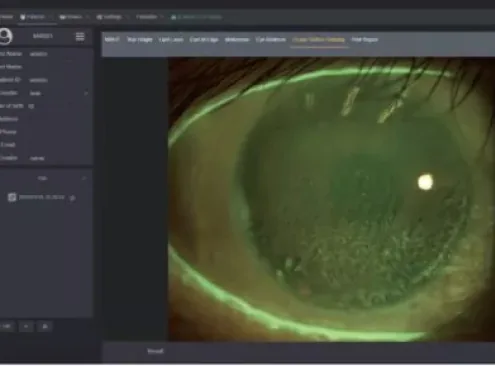Click the user avatar icon
The image size is (495, 366).
[x=6, y=36]
